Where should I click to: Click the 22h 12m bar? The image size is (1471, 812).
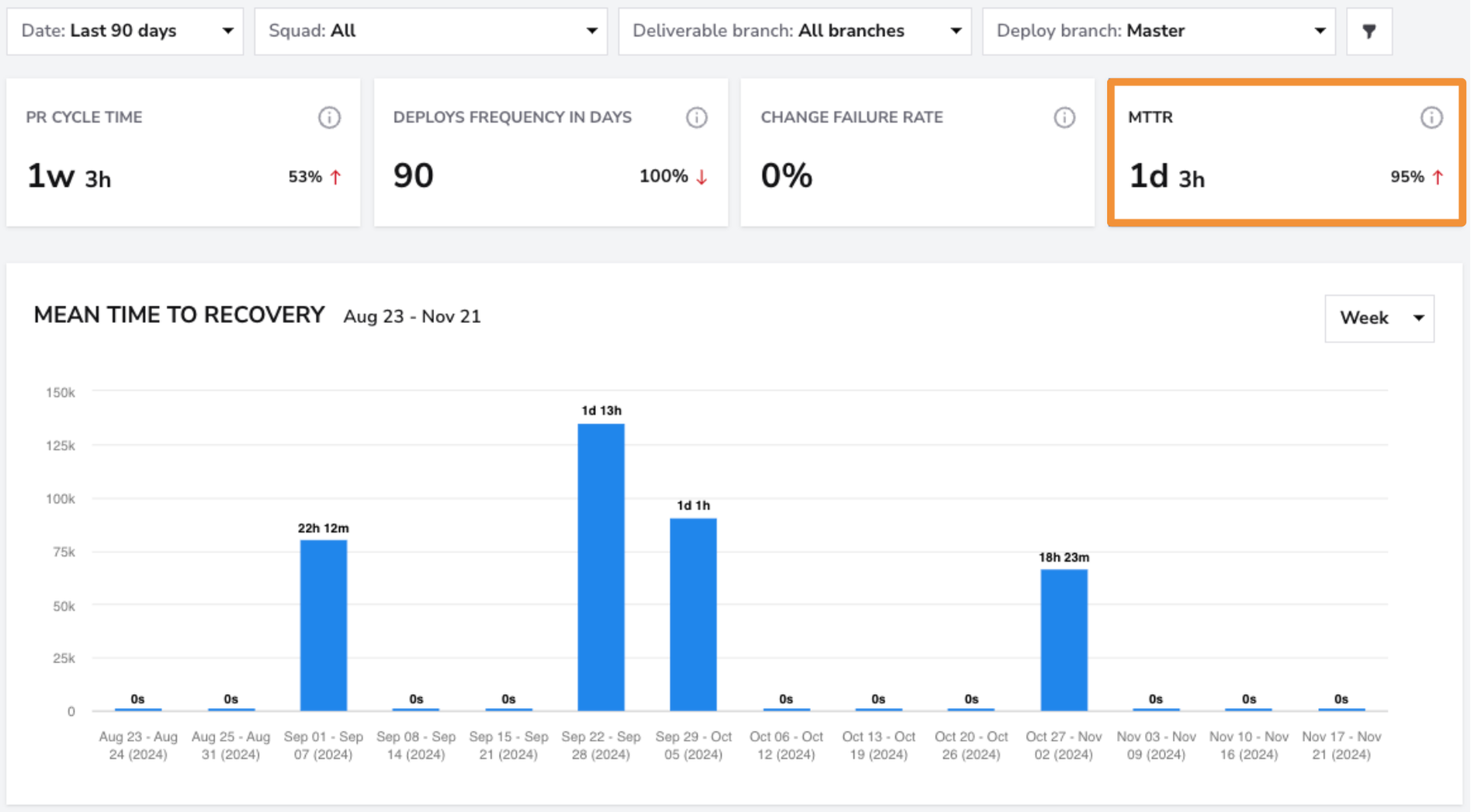coord(324,626)
